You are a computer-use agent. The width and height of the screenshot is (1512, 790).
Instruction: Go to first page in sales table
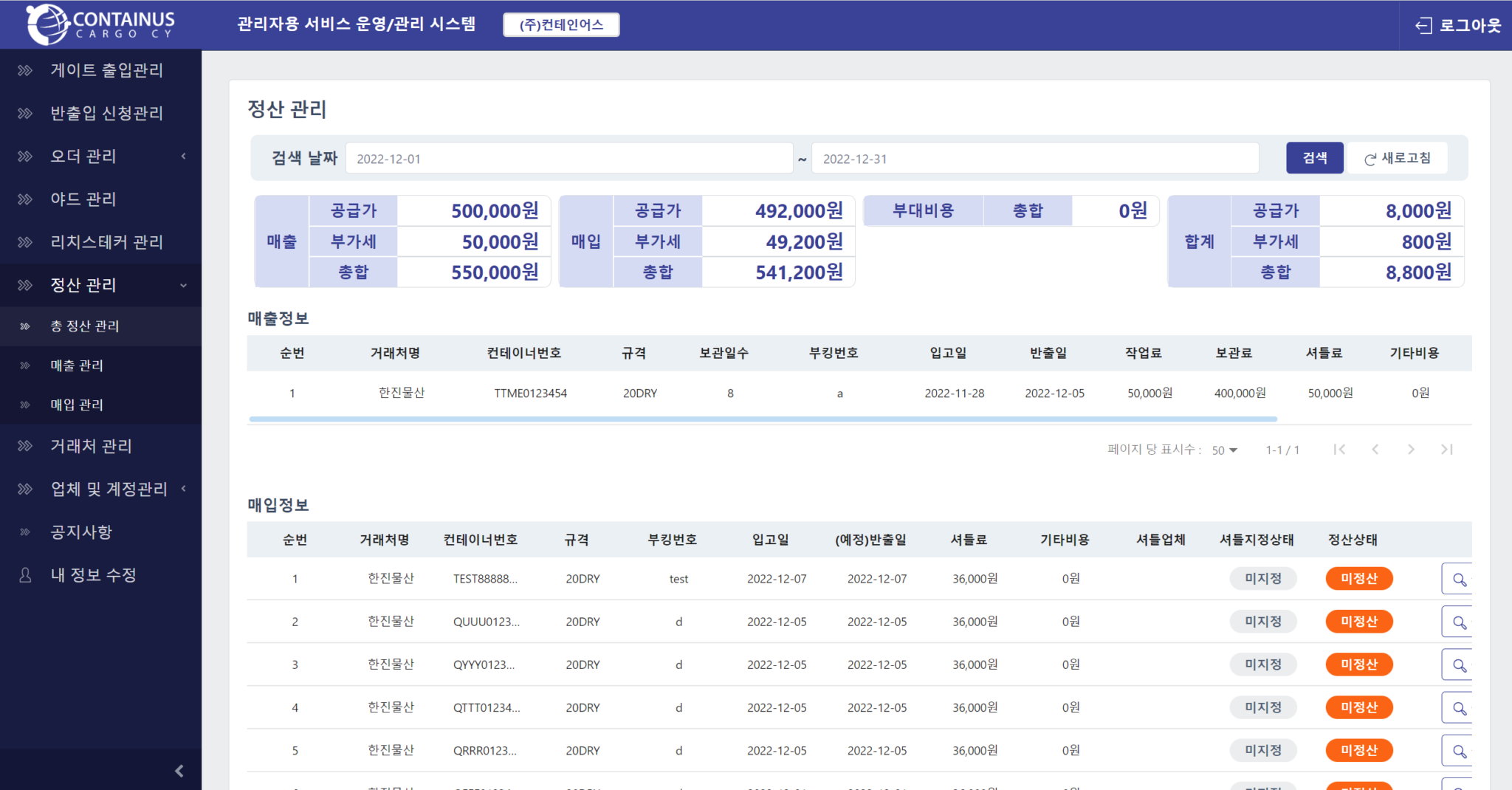click(1339, 450)
